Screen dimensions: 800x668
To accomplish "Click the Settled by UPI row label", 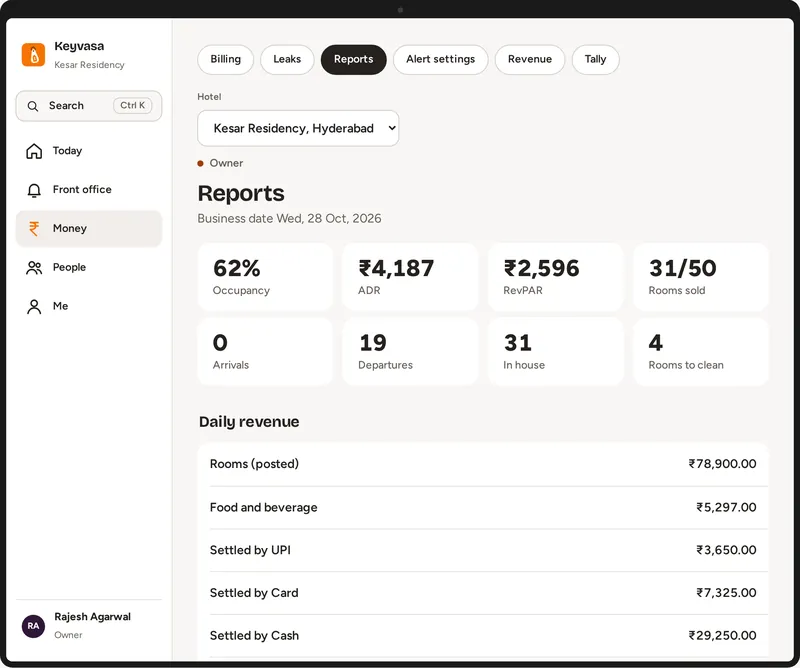I will click(250, 550).
